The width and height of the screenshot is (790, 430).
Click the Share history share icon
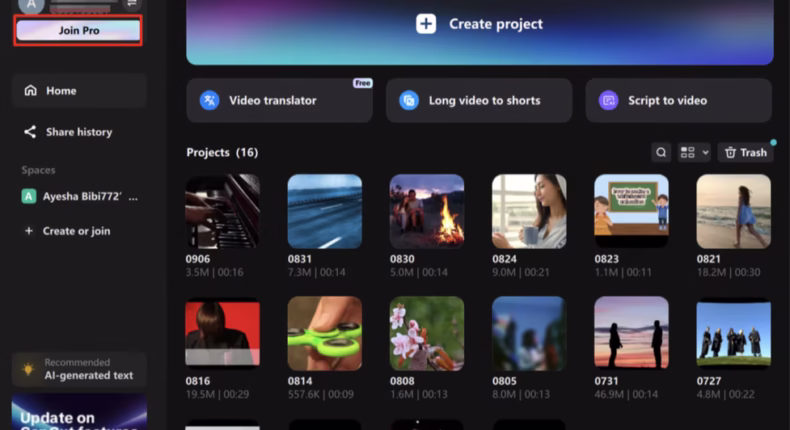point(30,132)
